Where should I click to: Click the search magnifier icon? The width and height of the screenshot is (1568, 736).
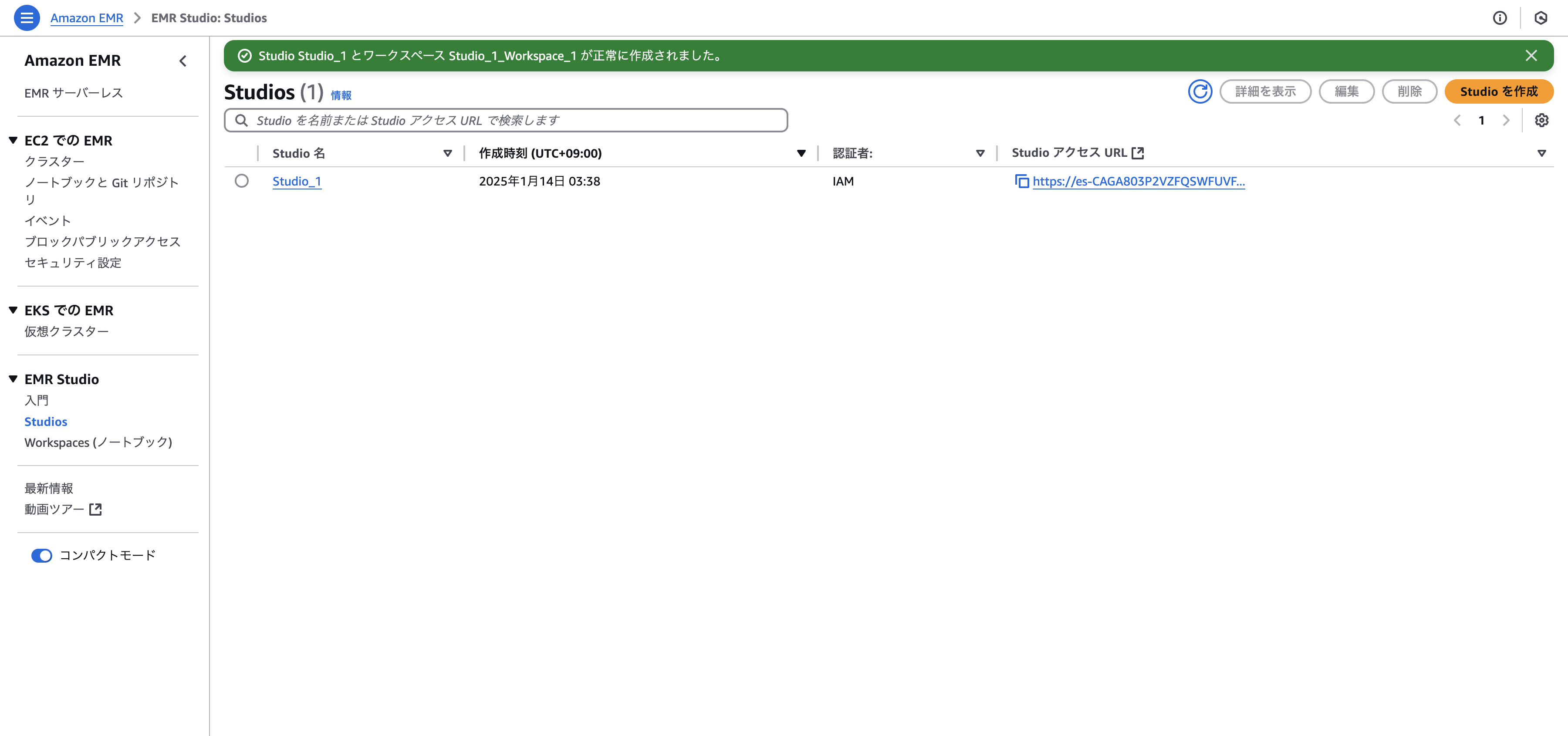click(242, 120)
